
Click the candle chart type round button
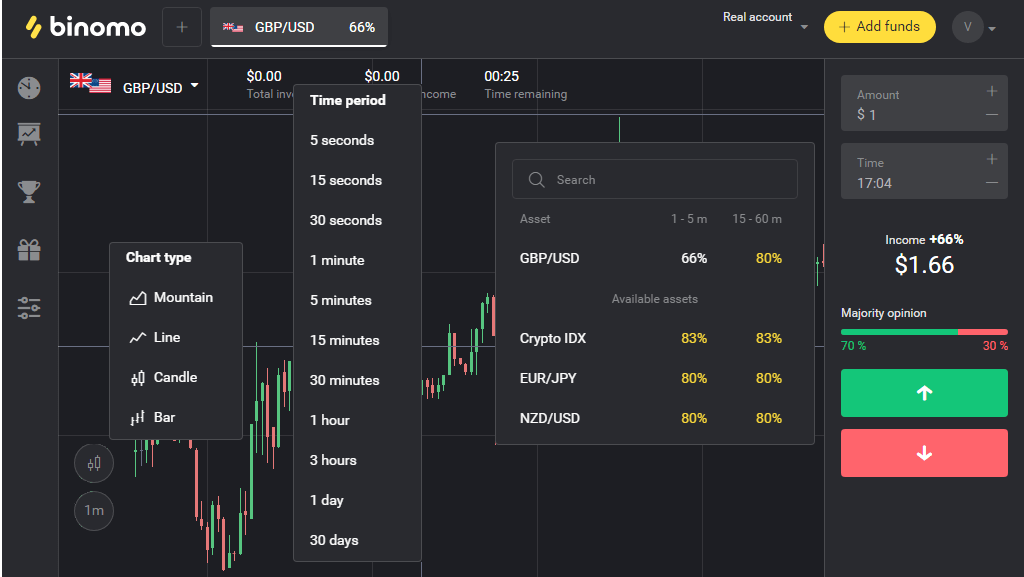[94, 463]
